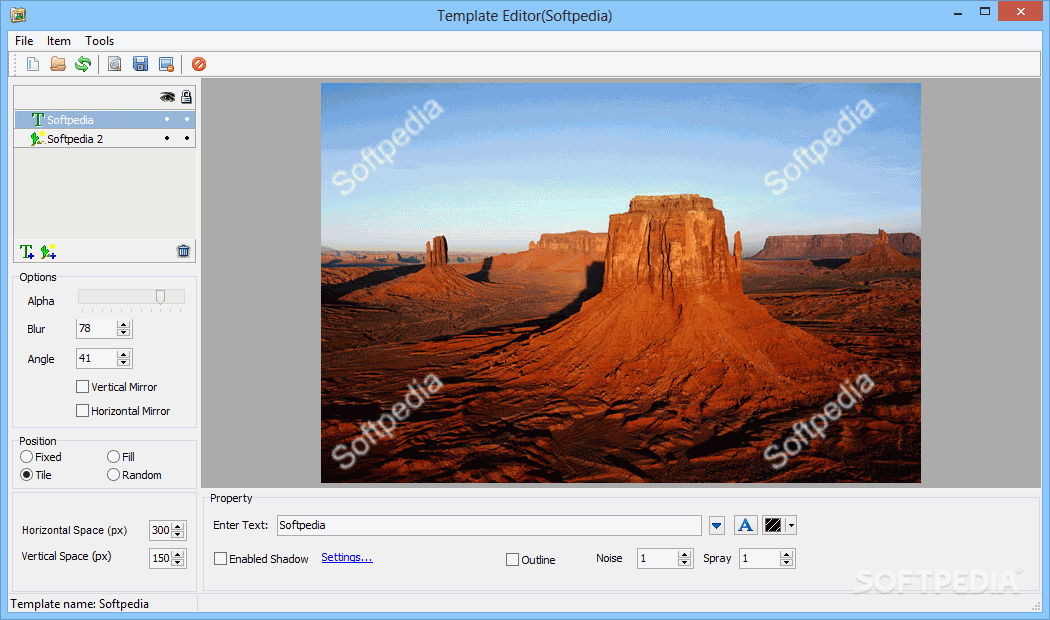The width and height of the screenshot is (1050, 620).
Task: Expand the color swatch dropdown arrow
Action: pyautogui.click(x=791, y=526)
